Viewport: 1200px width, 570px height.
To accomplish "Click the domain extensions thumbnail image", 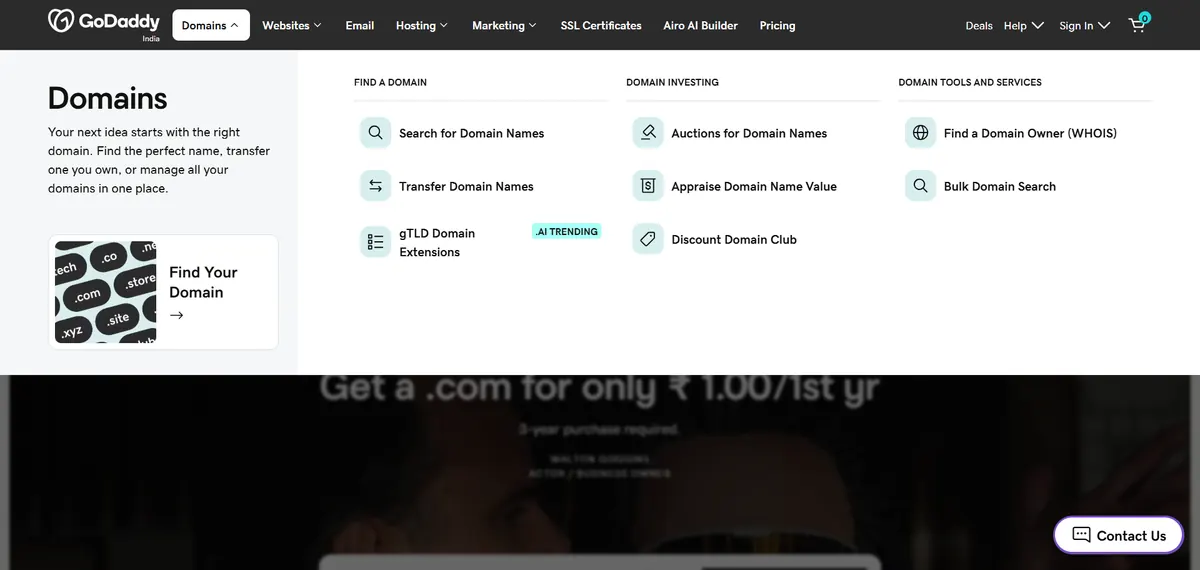I will pyautogui.click(x=105, y=292).
